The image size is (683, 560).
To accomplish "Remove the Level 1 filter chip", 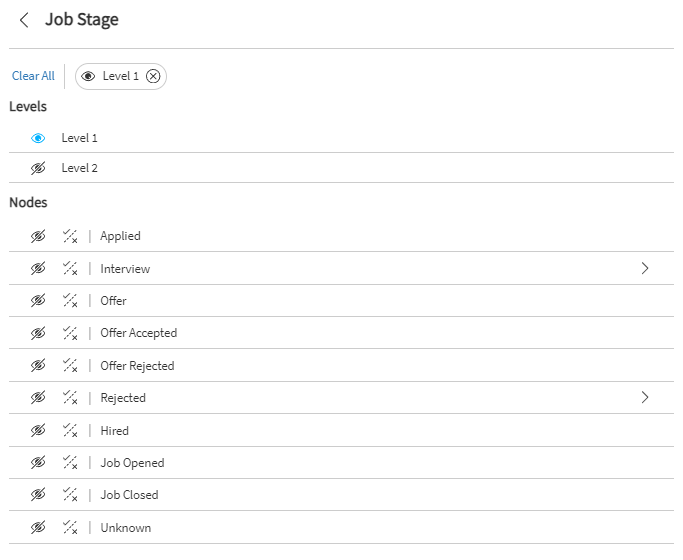I will [x=153, y=76].
